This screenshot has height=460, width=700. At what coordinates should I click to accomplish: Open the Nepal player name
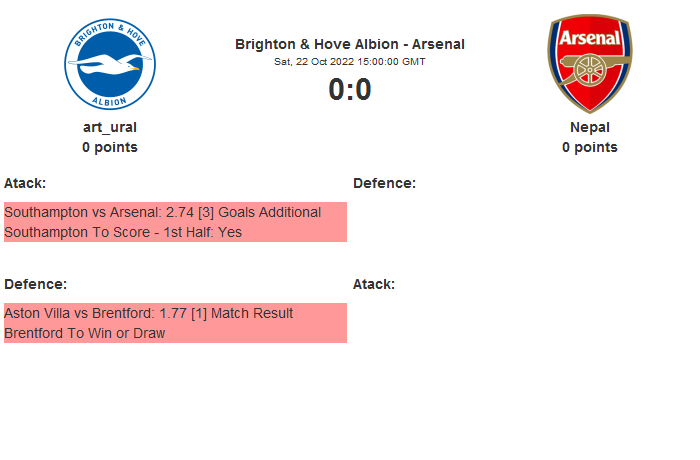tap(590, 127)
